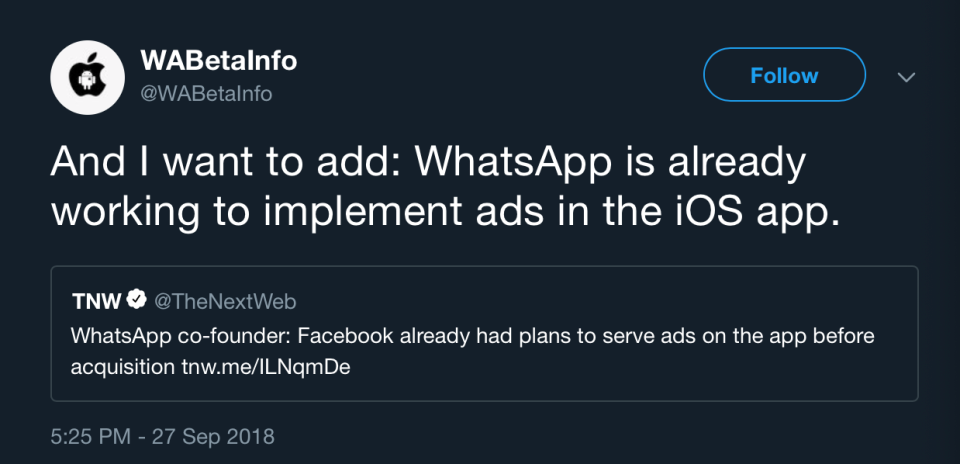Image resolution: width=960 pixels, height=464 pixels.
Task: Open the tweet options chevron menu
Action: pyautogui.click(x=906, y=77)
